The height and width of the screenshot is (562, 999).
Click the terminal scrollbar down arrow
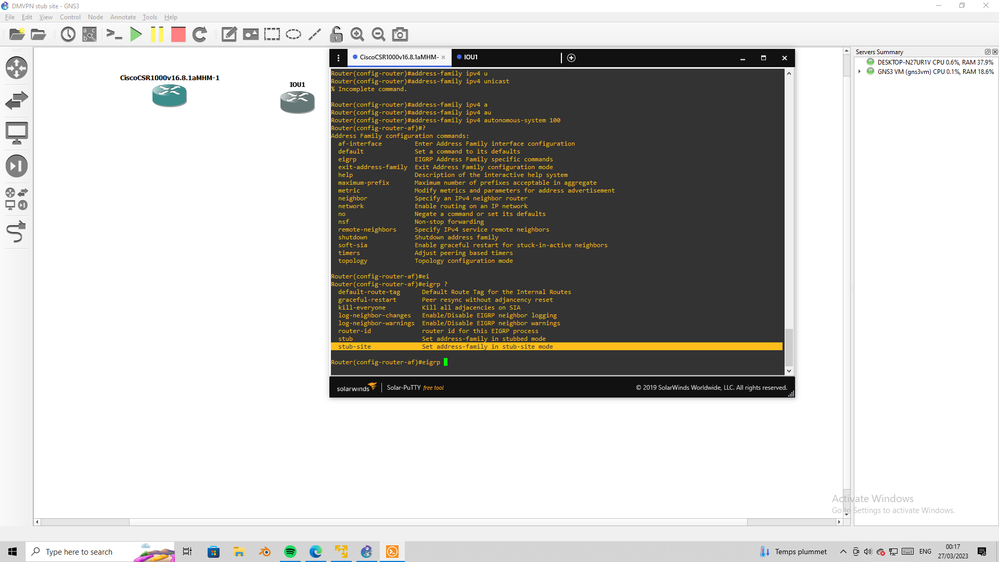789,371
